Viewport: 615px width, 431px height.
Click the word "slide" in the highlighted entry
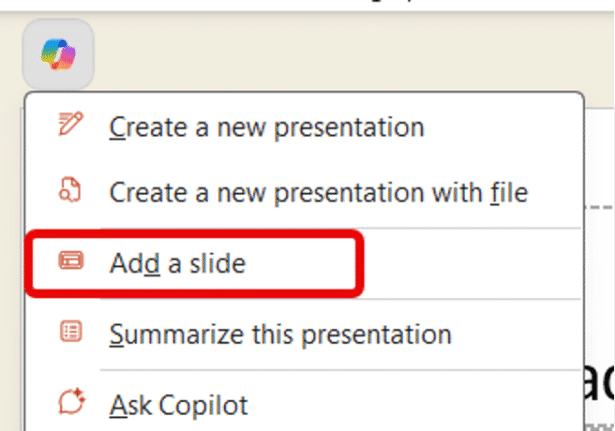(220, 264)
